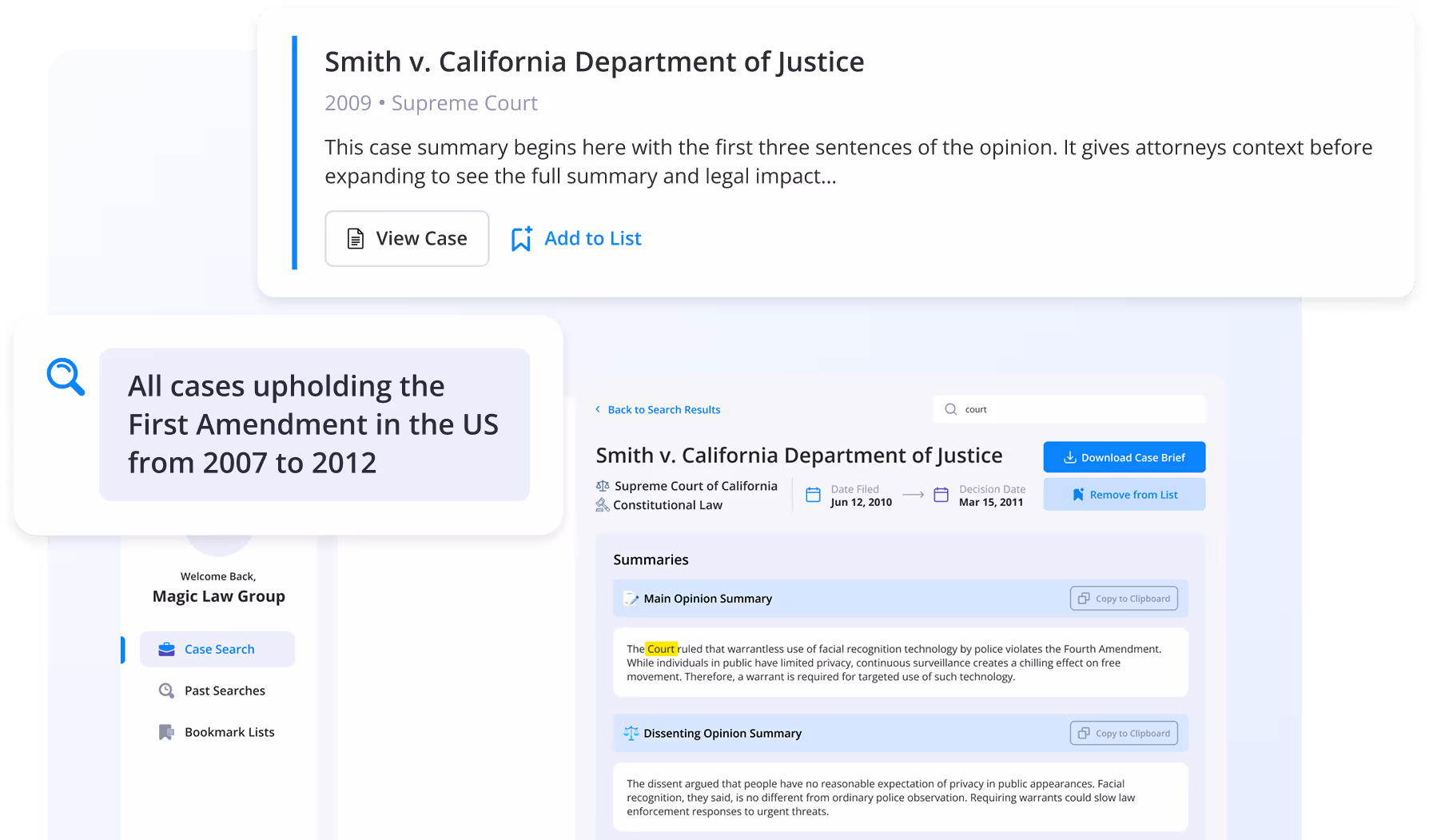Click the Magic Law Group profile avatar

click(218, 536)
